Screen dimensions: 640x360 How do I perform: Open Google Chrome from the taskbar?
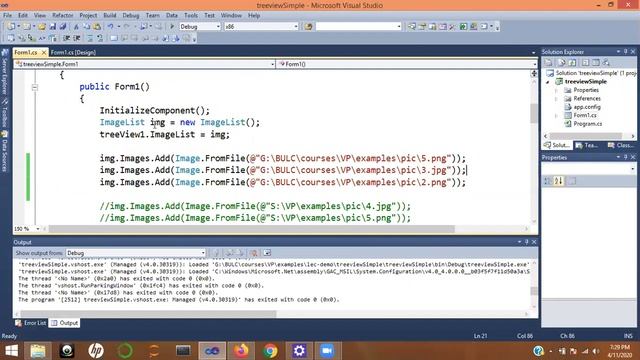click(270, 351)
